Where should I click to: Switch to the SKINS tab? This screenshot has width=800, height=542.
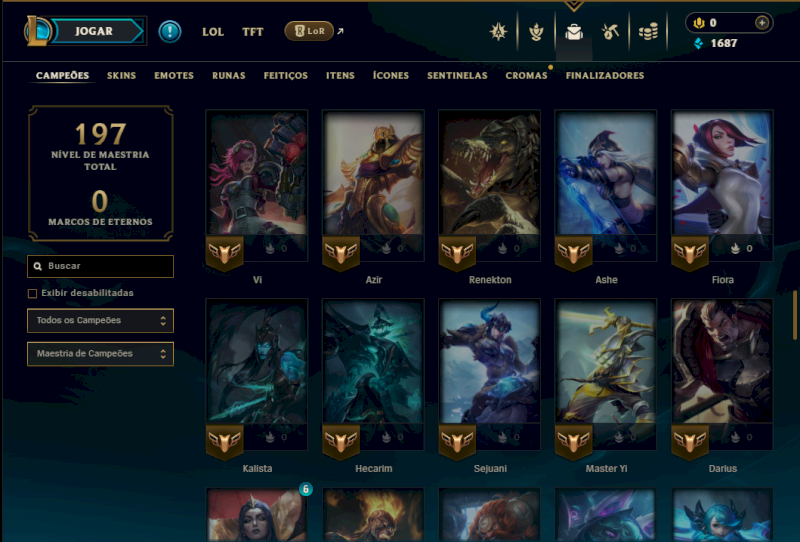[x=121, y=76]
